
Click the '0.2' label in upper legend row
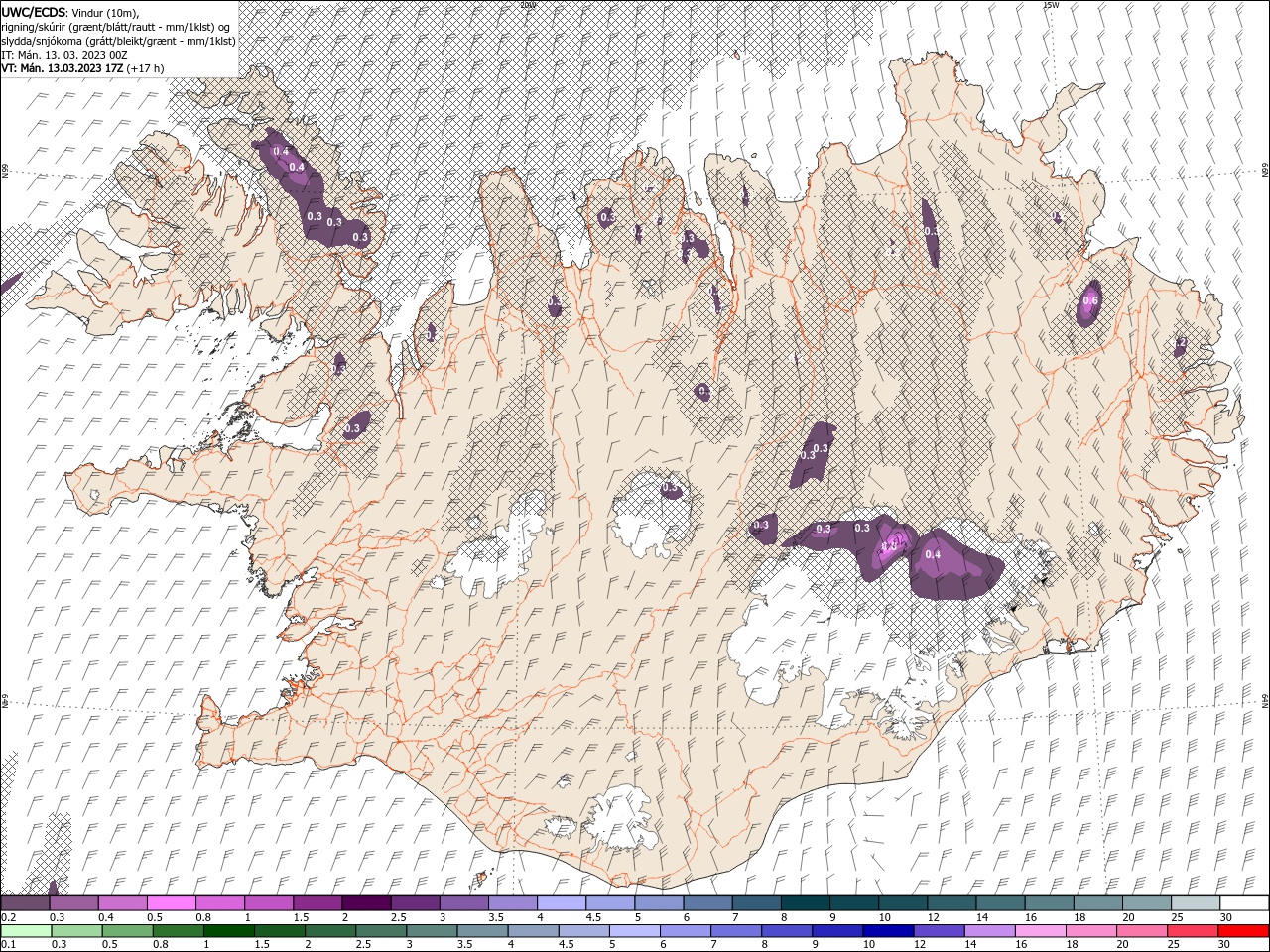[x=8, y=917]
